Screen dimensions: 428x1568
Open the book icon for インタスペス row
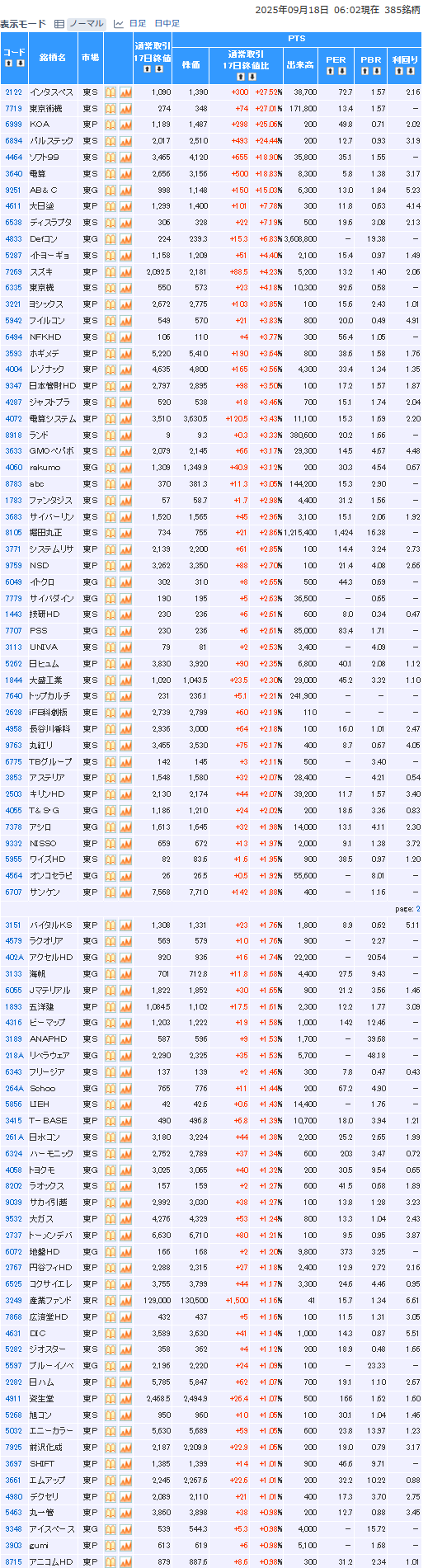(111, 92)
